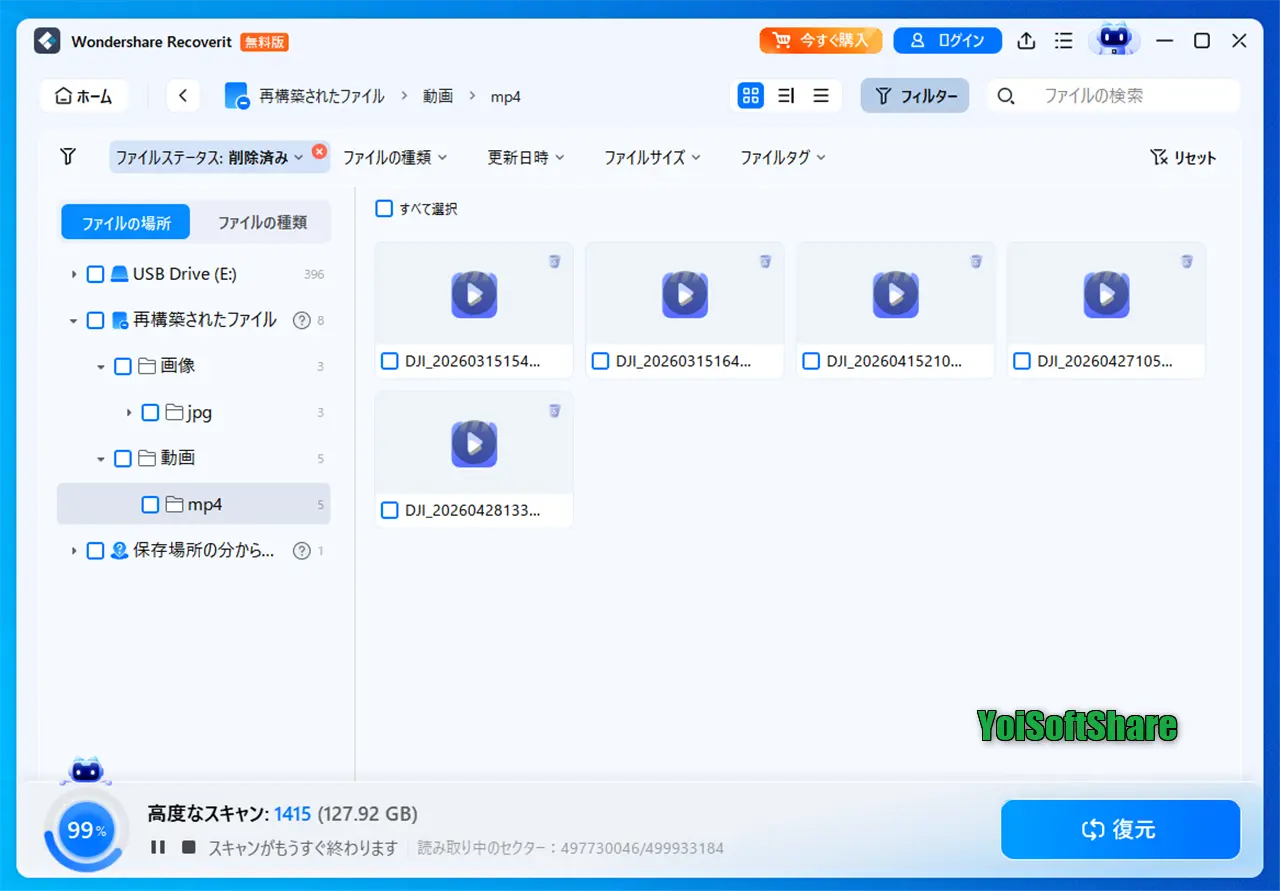Tick checkbox for mp4 folder
Screen dimensions: 1280x891
pos(150,504)
